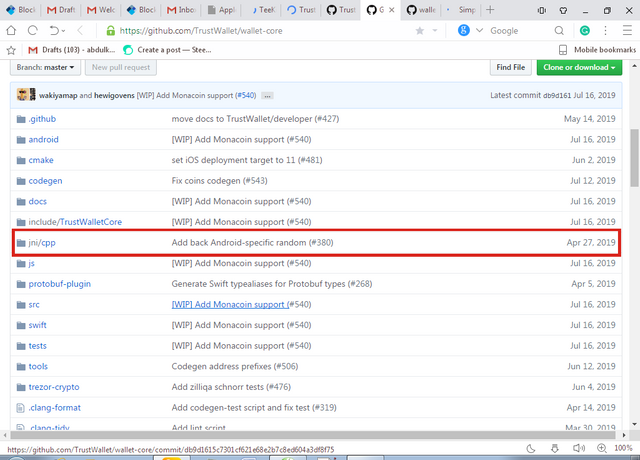Open the tools folder
The image size is (640, 460).
[38, 366]
